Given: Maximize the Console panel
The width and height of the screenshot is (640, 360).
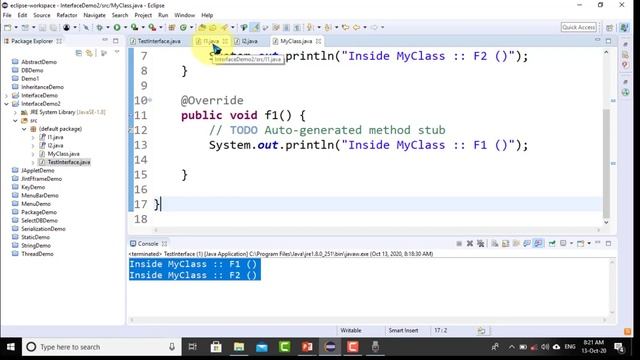Looking at the screenshot, I should (x=609, y=244).
